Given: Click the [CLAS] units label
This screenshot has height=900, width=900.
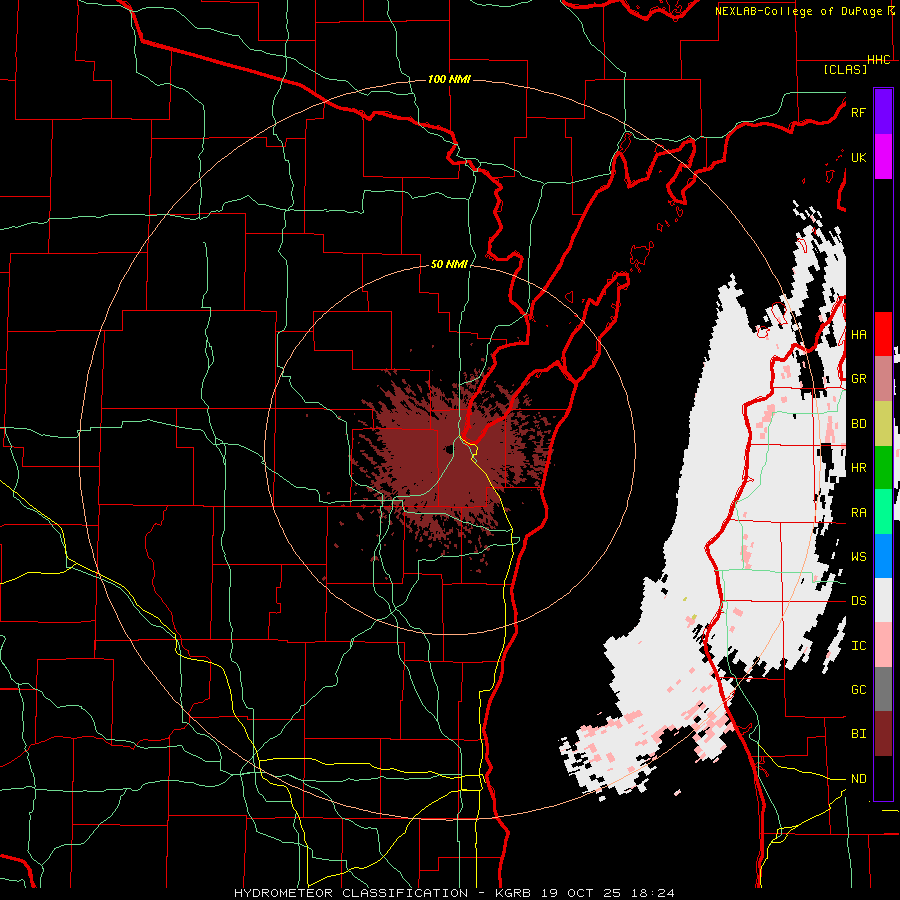Looking at the screenshot, I should point(845,69).
